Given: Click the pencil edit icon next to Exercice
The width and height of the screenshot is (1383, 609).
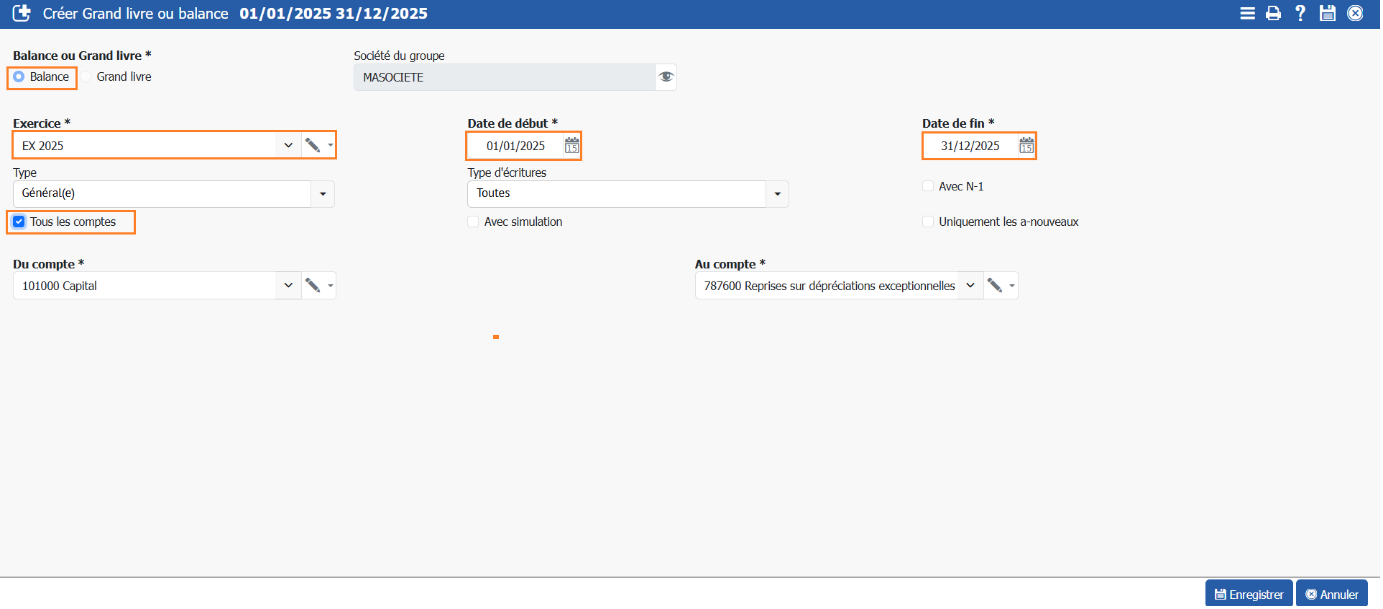Looking at the screenshot, I should click(x=313, y=146).
